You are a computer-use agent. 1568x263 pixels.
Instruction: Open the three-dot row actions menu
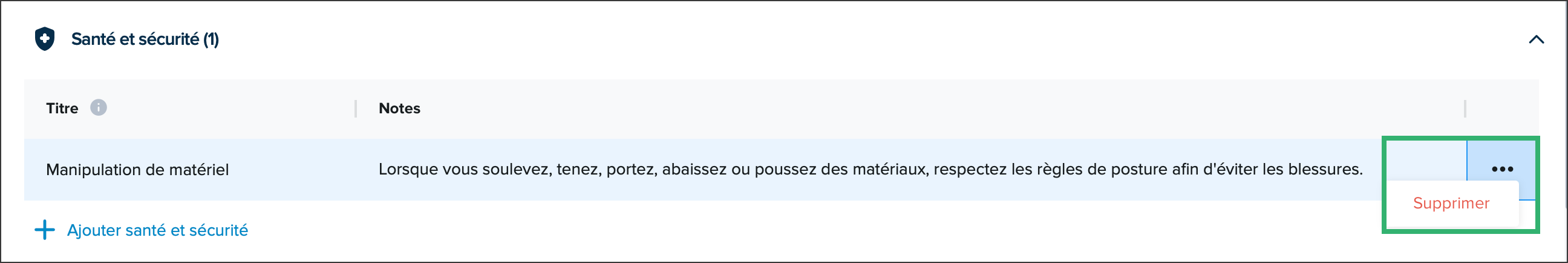pos(1502,169)
